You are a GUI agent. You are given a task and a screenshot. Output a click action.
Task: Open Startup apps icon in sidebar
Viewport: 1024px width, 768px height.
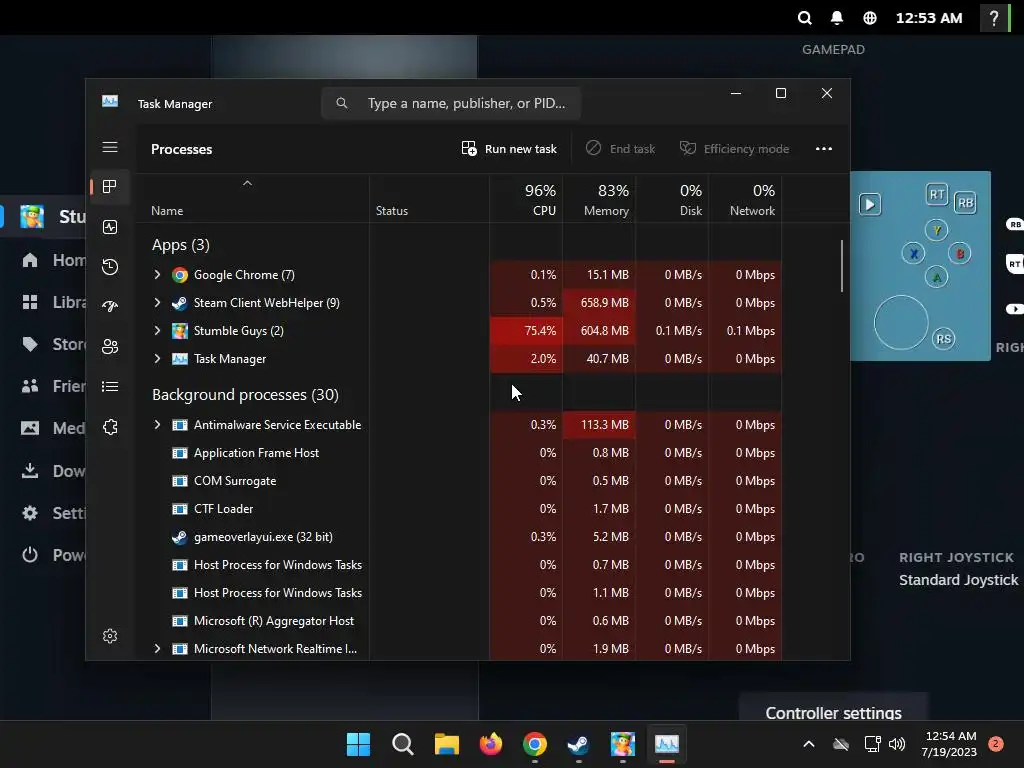(x=110, y=306)
